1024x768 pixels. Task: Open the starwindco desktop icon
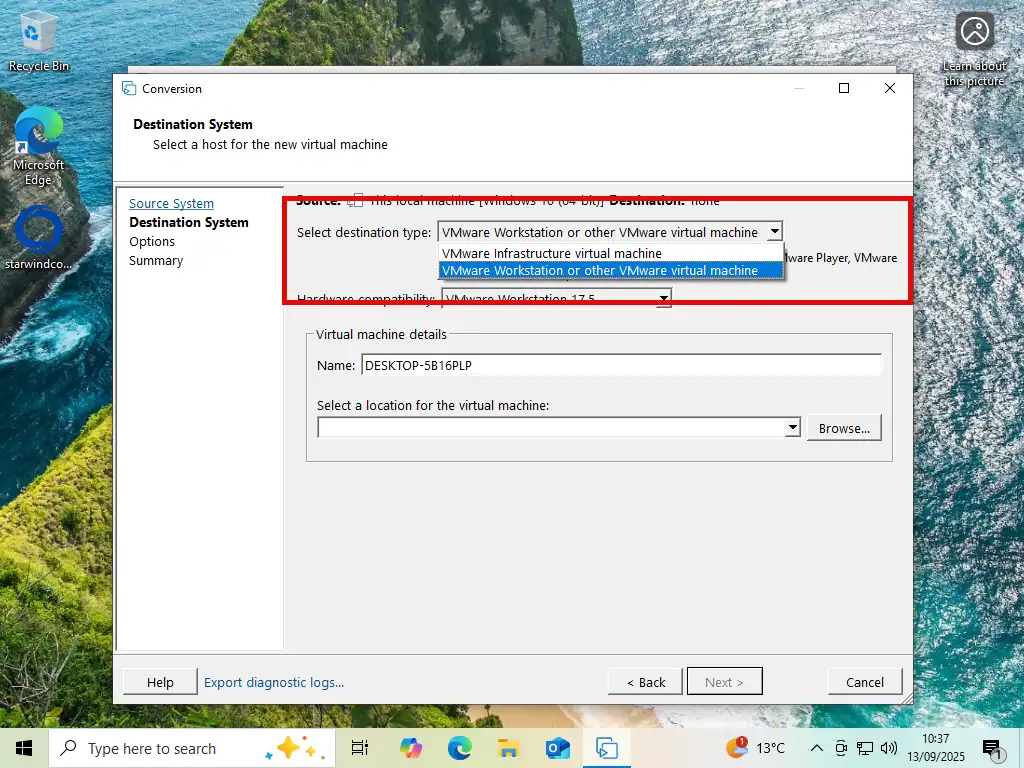pos(38,238)
